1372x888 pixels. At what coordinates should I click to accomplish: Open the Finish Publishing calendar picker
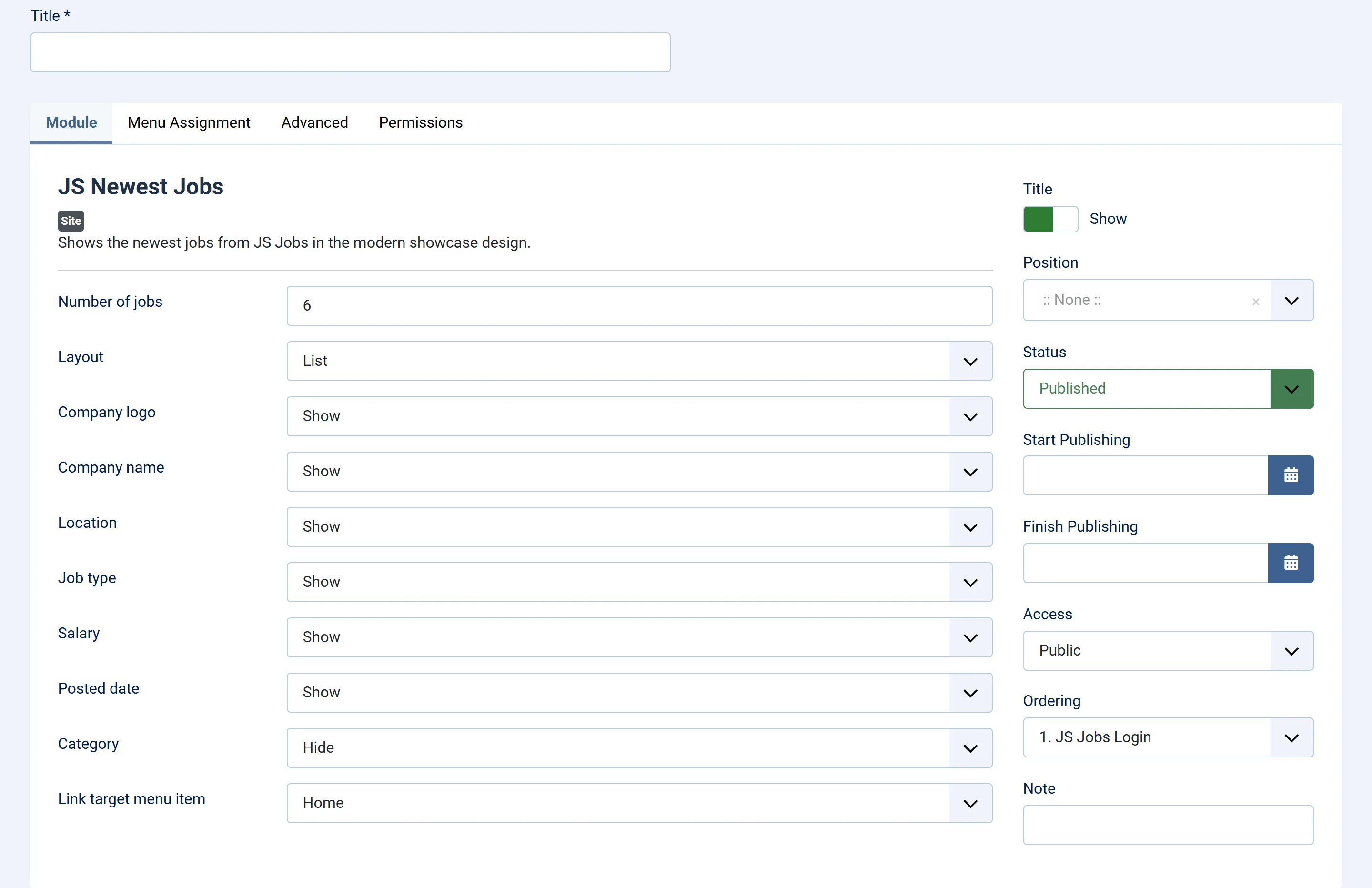point(1290,563)
